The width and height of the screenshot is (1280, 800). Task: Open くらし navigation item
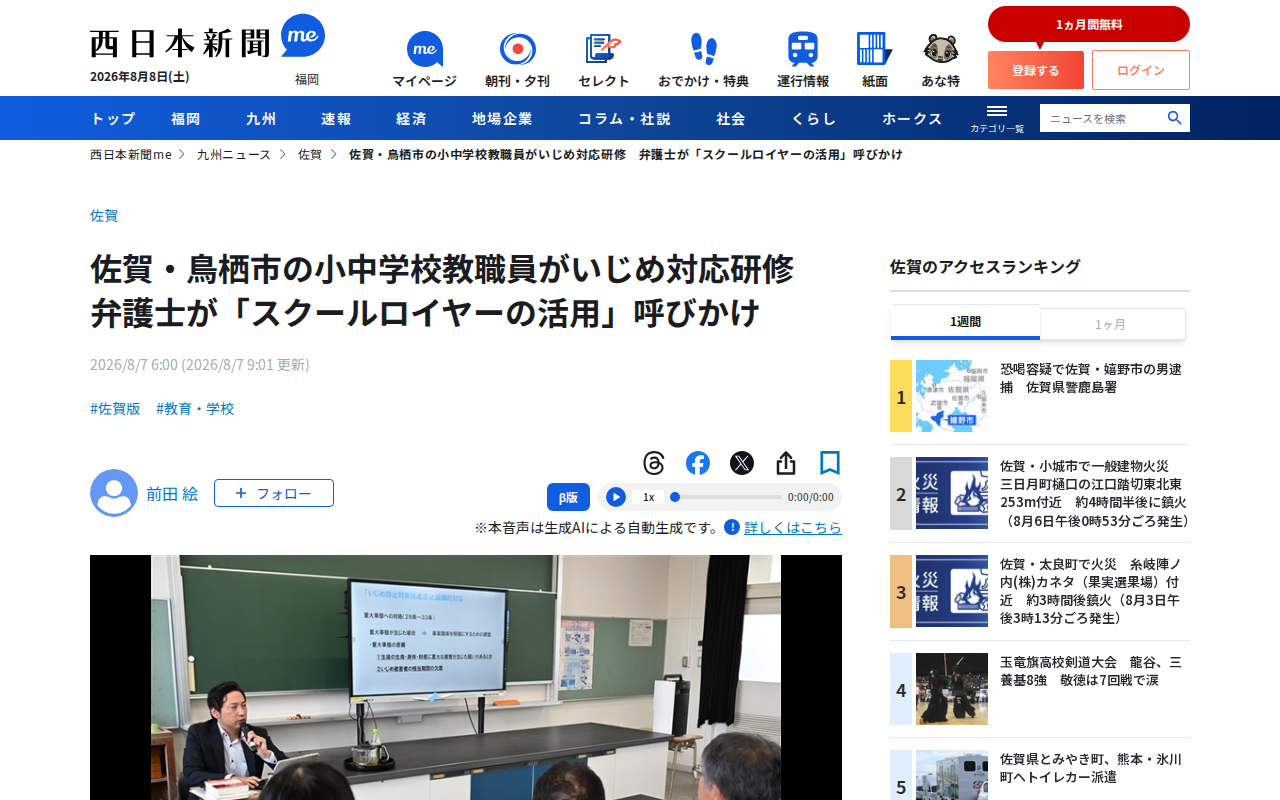coord(814,118)
